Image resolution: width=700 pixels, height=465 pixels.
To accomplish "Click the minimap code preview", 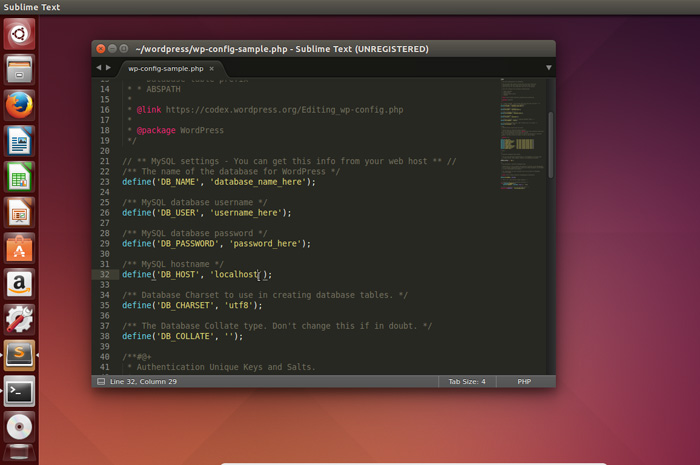I will point(522,134).
